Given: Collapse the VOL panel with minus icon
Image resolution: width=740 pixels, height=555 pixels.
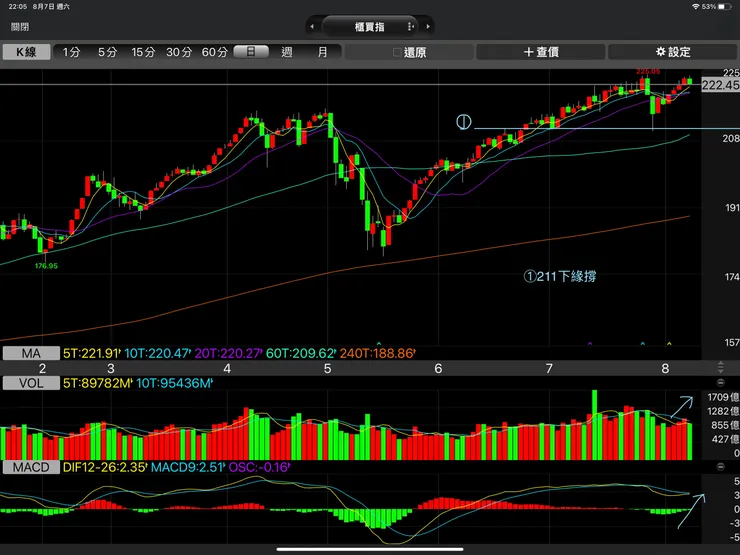Looking at the screenshot, I should (x=720, y=383).
